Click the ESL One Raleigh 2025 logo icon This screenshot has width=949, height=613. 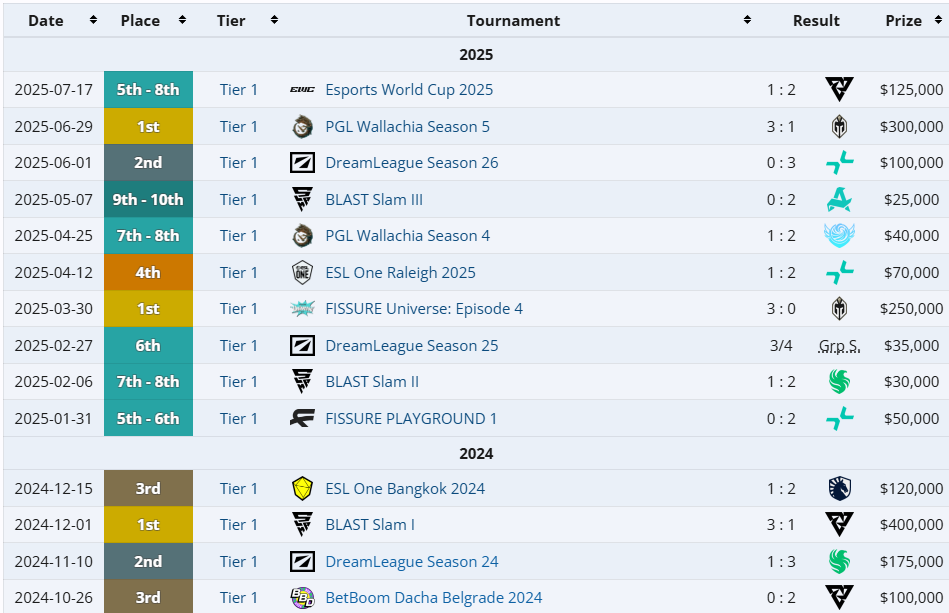pos(302,273)
